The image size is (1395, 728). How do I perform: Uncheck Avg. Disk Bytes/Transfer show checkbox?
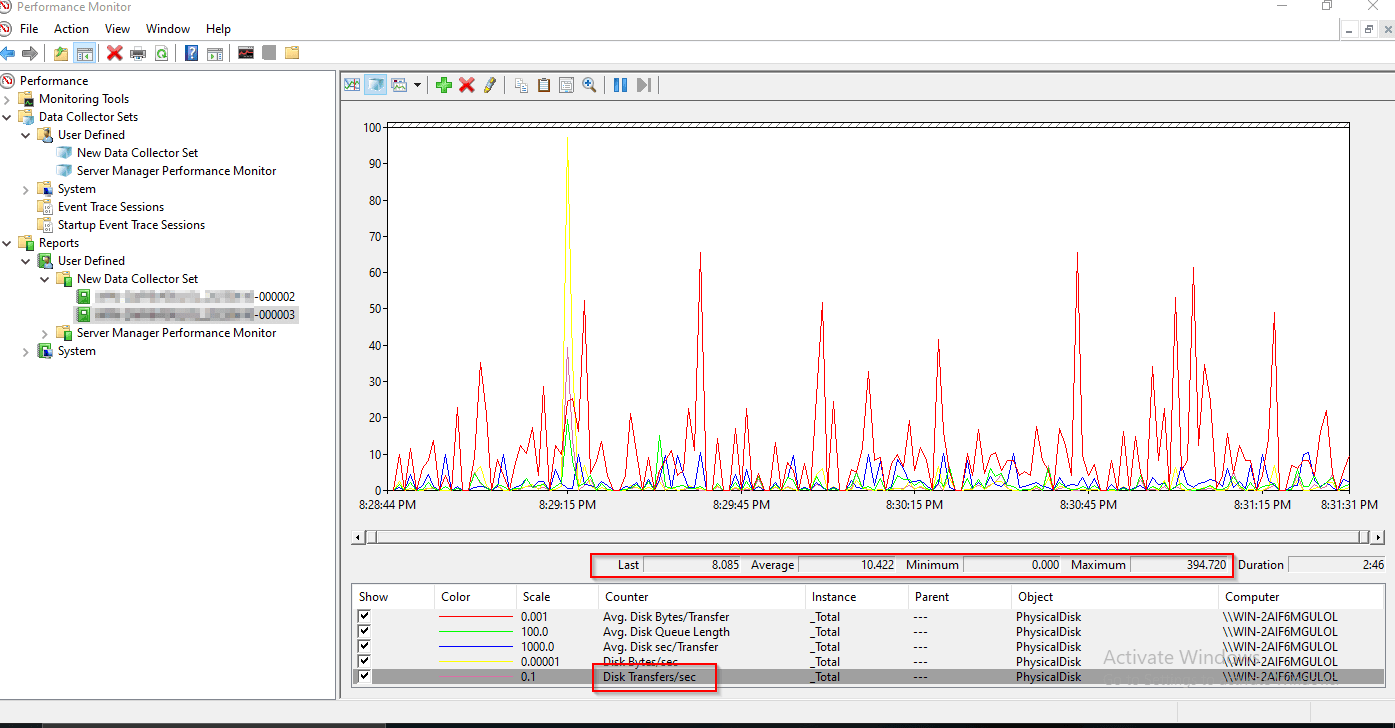(x=364, y=617)
